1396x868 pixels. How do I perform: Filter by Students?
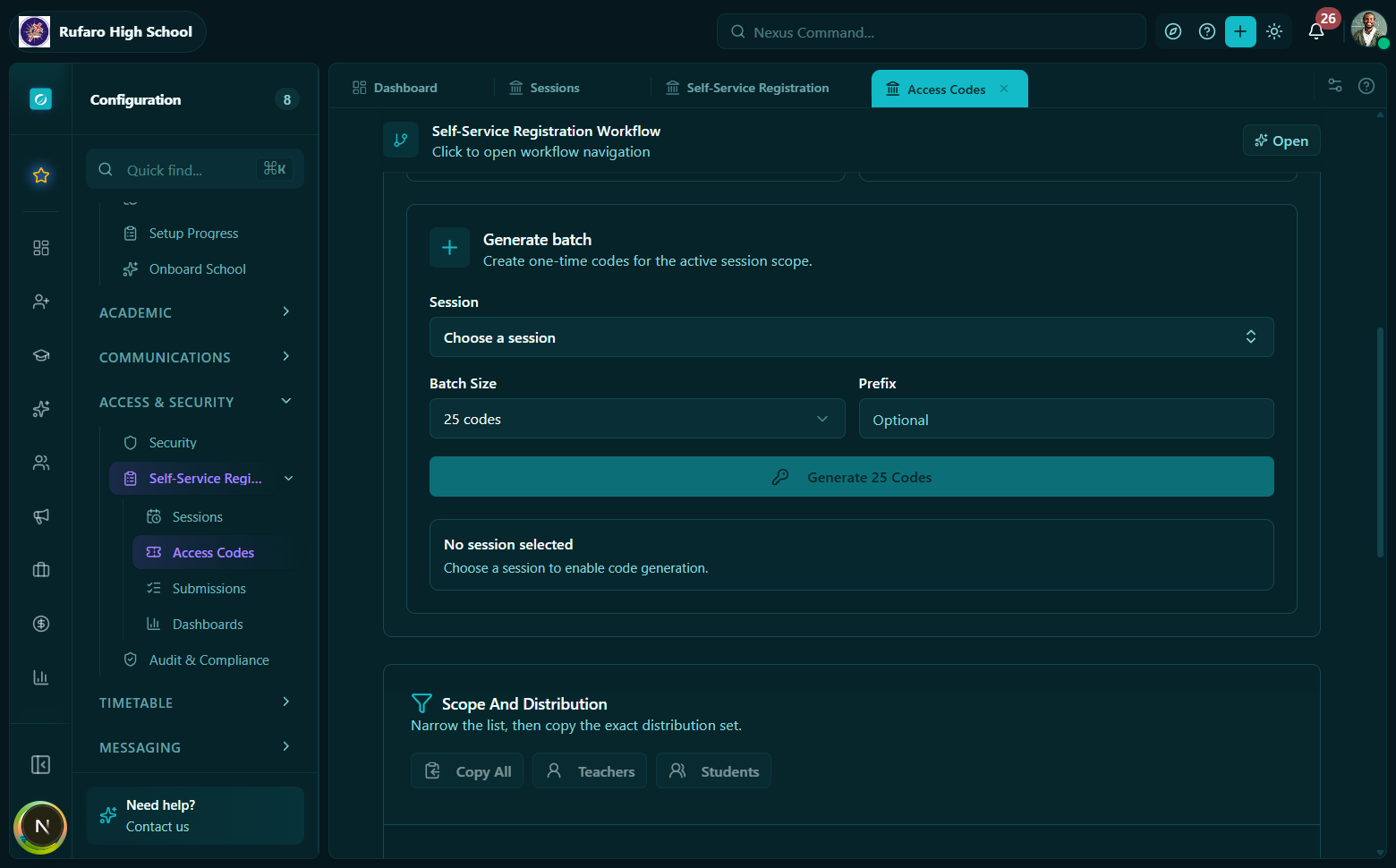(713, 770)
